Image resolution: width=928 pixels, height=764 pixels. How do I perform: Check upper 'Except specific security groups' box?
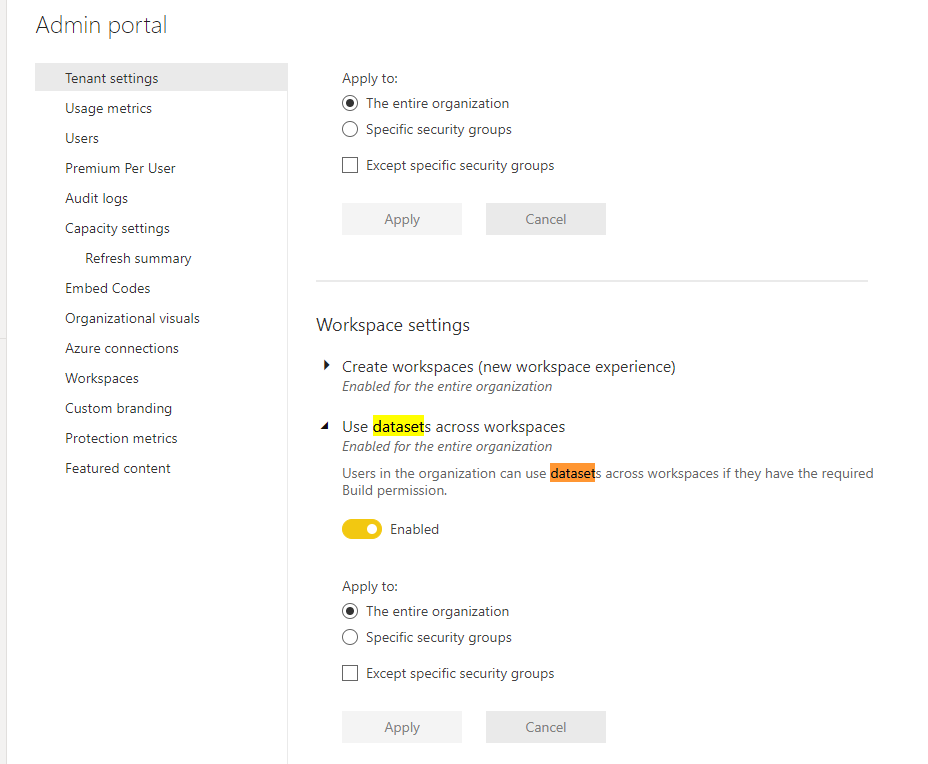click(350, 165)
